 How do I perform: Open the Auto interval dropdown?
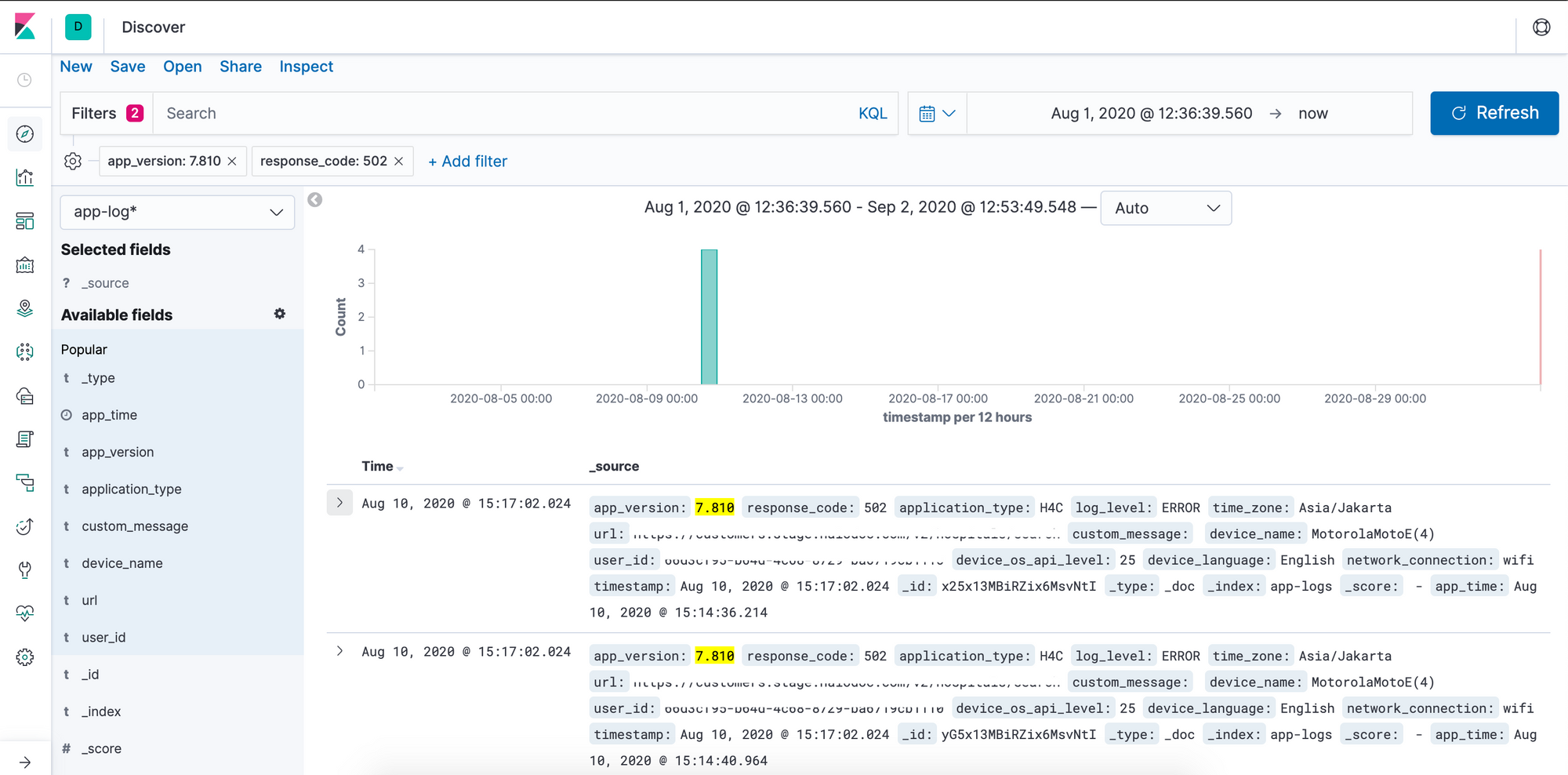click(x=1166, y=208)
